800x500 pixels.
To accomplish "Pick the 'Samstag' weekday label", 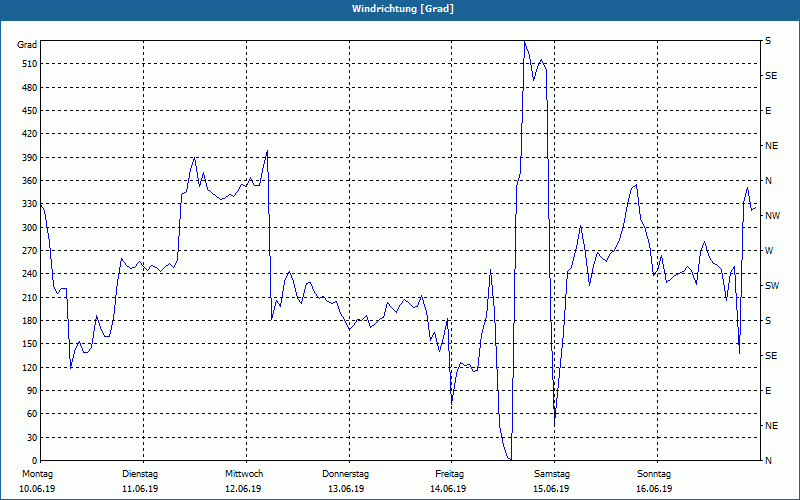I will click(552, 474).
